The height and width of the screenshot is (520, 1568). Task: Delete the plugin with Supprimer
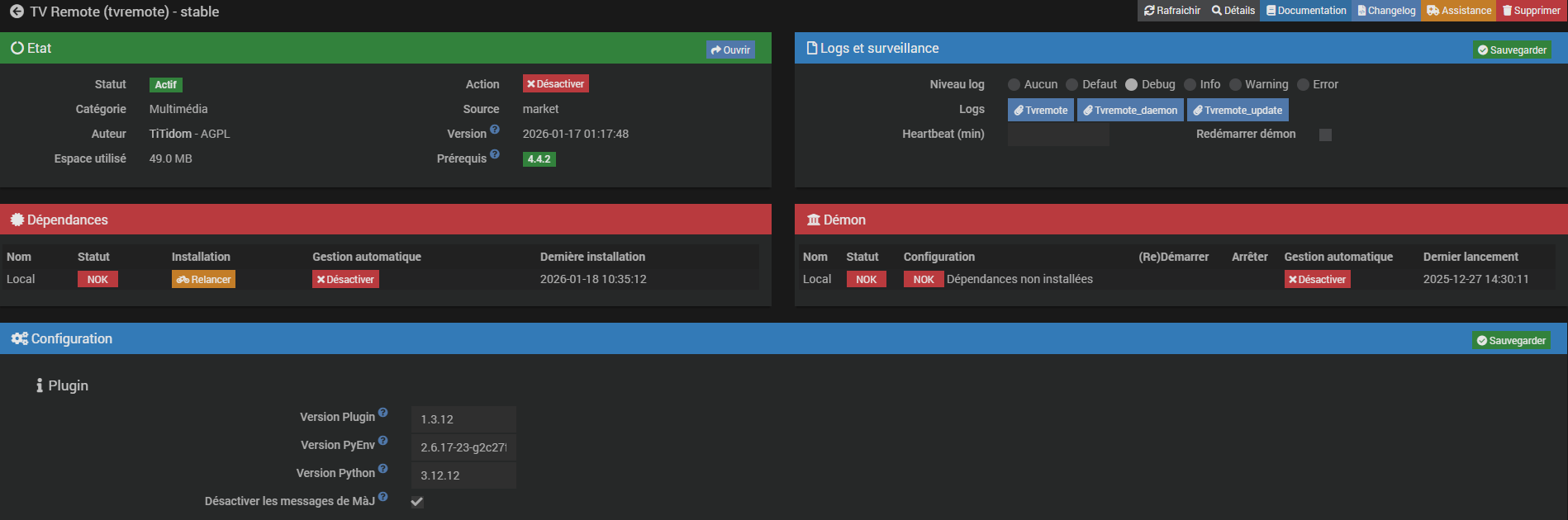coord(1531,11)
